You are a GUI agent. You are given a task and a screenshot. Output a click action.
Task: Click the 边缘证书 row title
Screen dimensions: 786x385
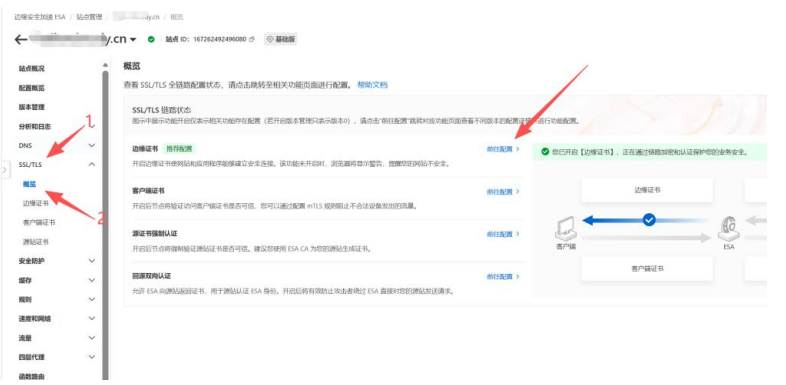pyautogui.click(x=145, y=149)
